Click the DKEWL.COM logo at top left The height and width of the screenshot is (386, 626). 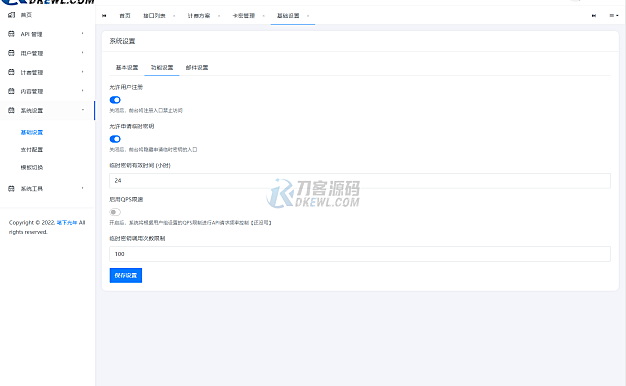48,2
